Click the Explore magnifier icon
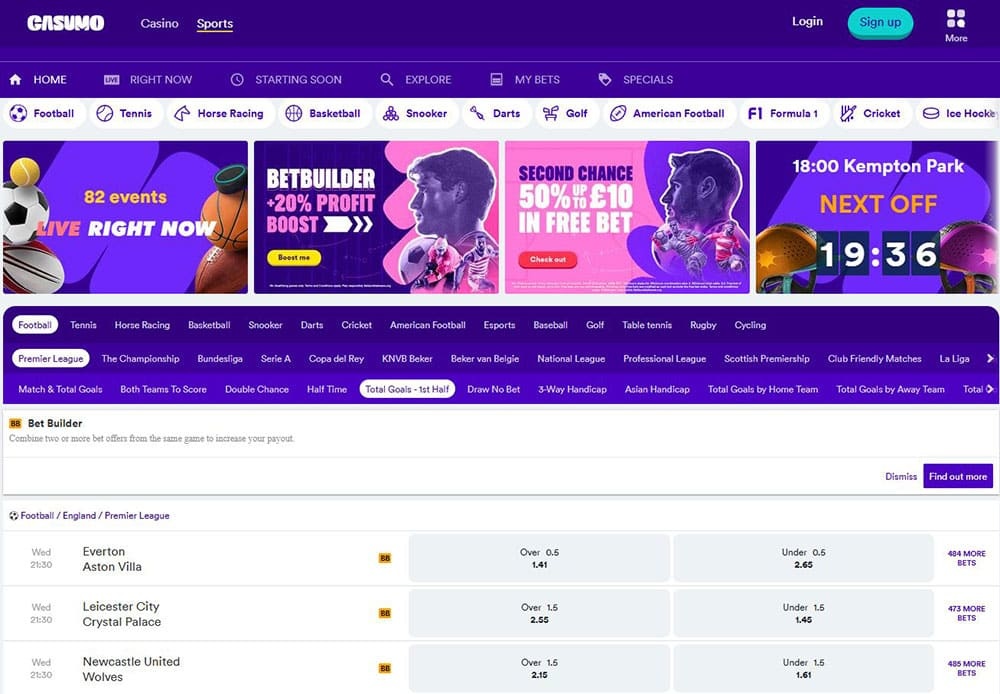The width and height of the screenshot is (1000, 694). pyautogui.click(x=386, y=80)
